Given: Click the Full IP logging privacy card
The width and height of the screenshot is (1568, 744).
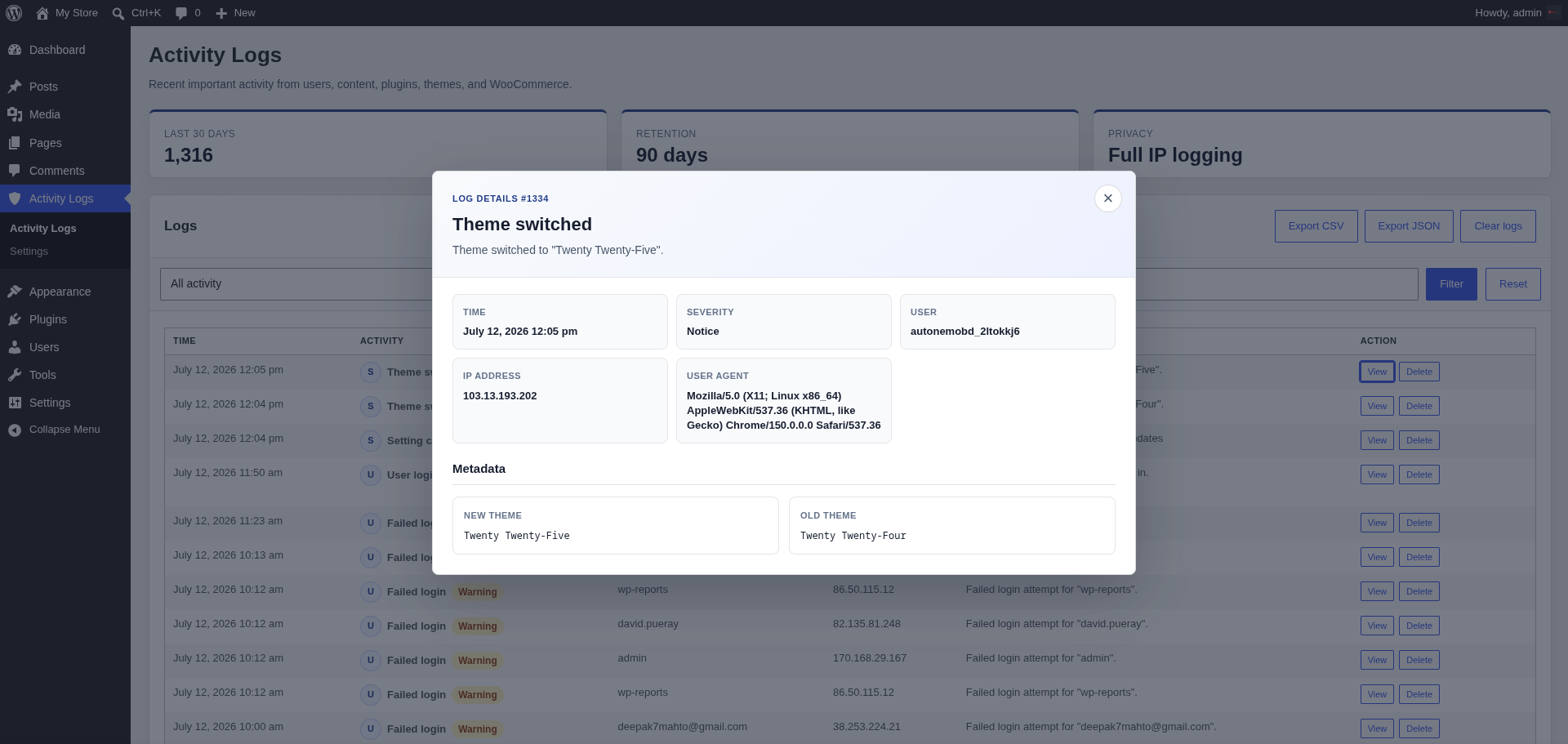Looking at the screenshot, I should 1321,144.
